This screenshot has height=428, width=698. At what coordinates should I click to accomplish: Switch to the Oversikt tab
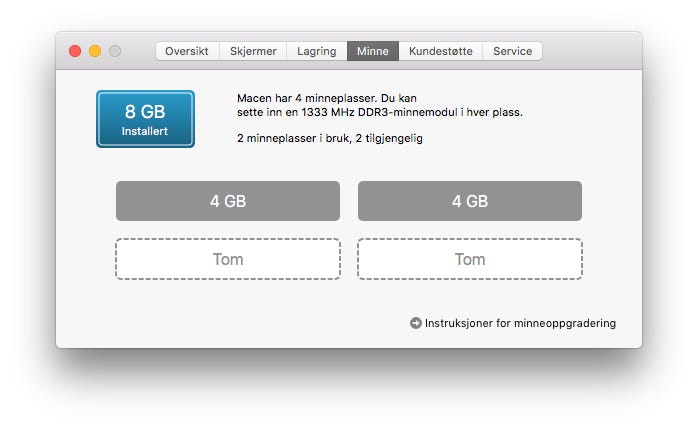click(187, 51)
